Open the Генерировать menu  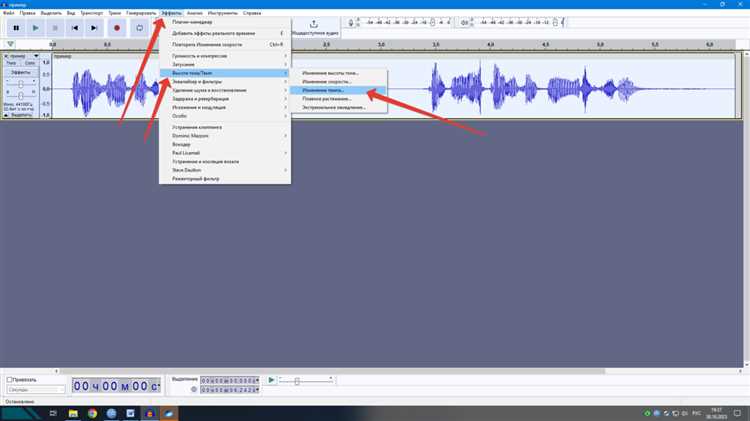coord(141,13)
